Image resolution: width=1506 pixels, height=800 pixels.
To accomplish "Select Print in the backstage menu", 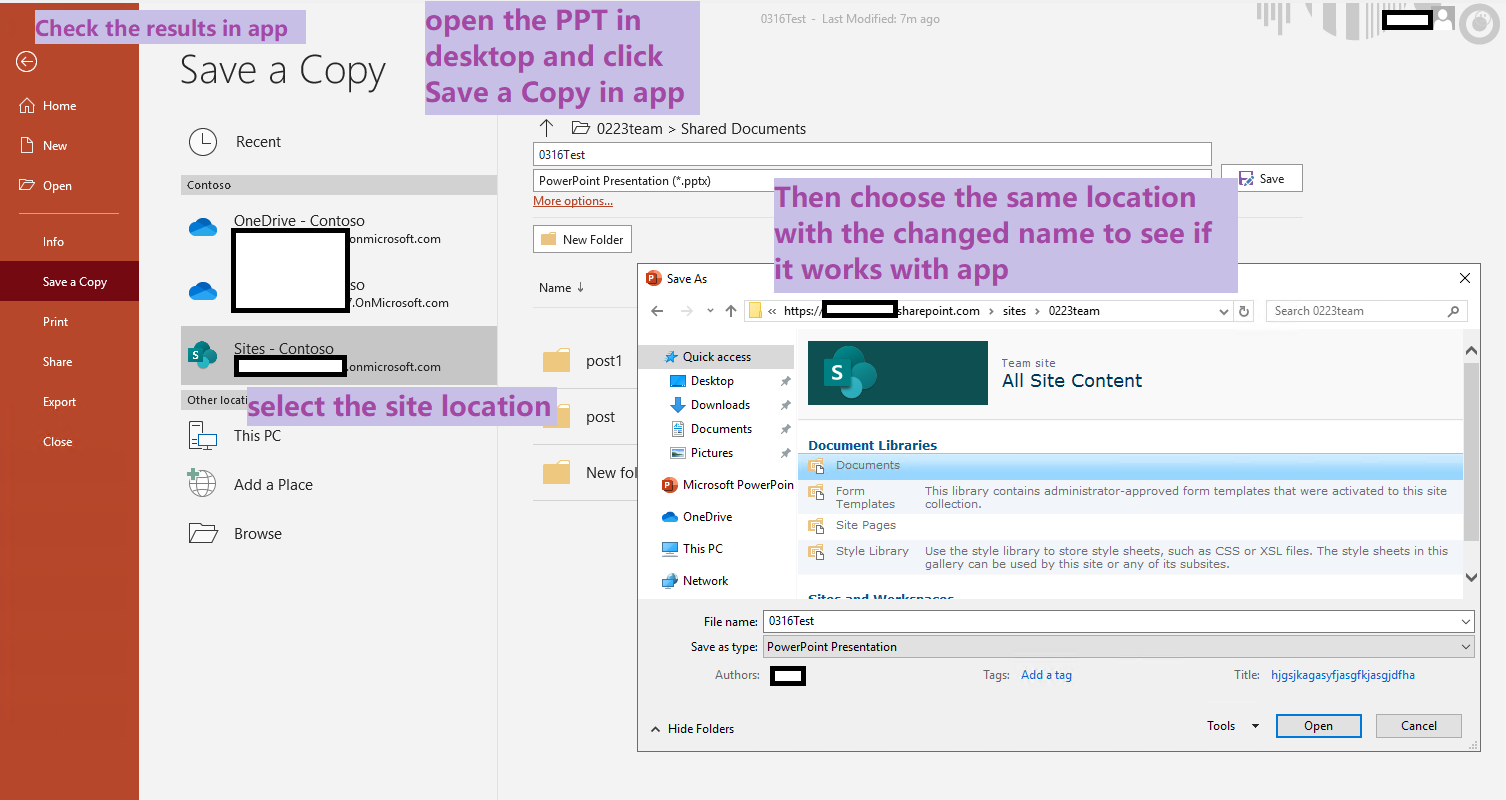I will [55, 322].
